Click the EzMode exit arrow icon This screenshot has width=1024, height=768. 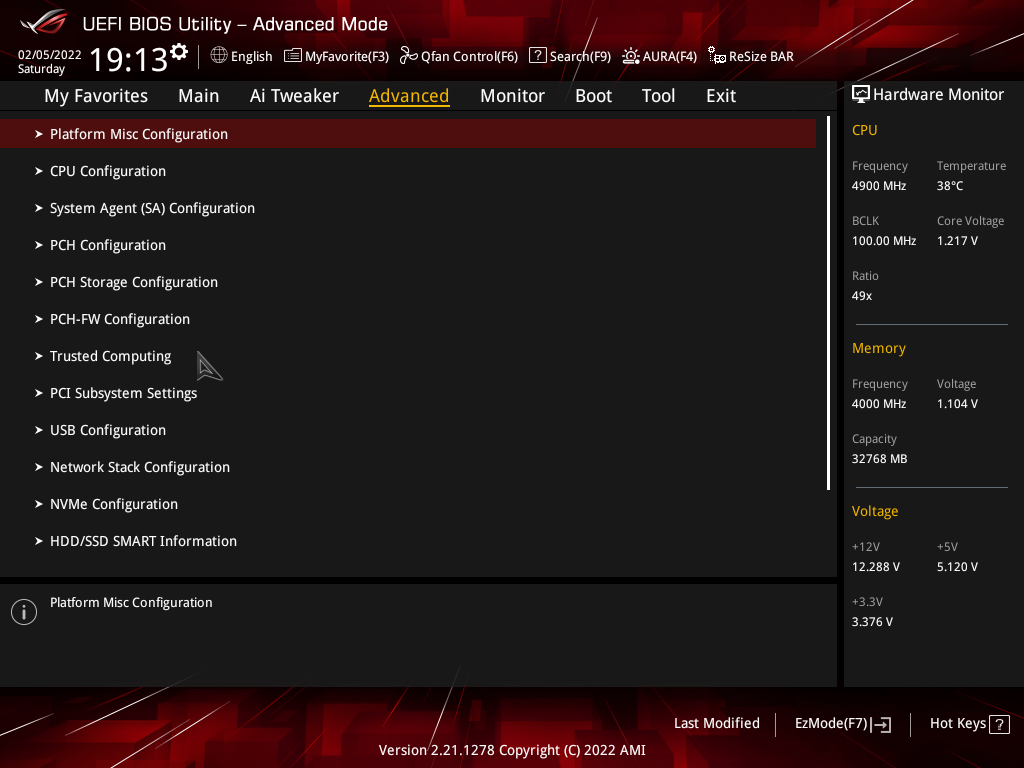point(881,724)
